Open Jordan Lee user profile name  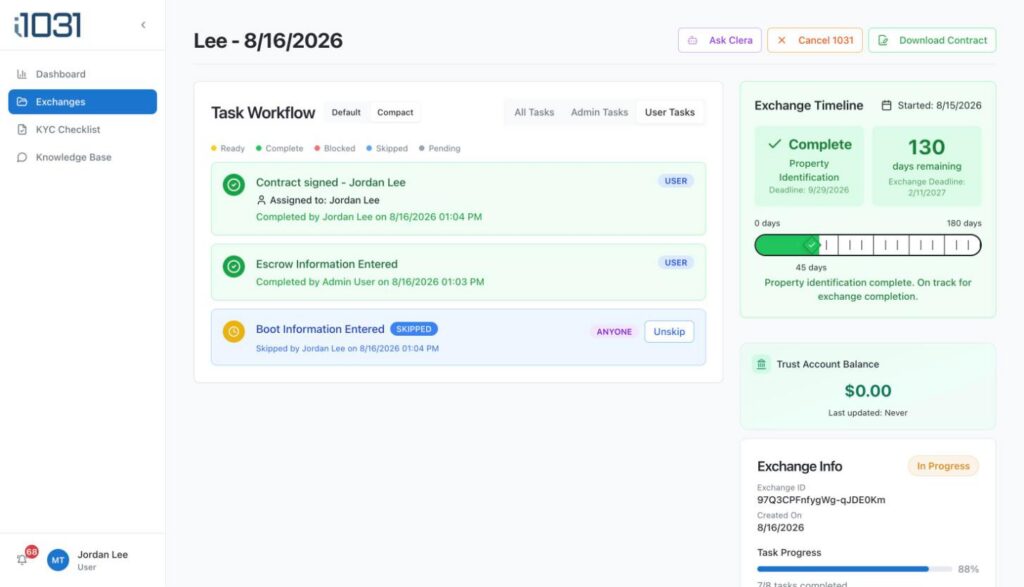103,554
